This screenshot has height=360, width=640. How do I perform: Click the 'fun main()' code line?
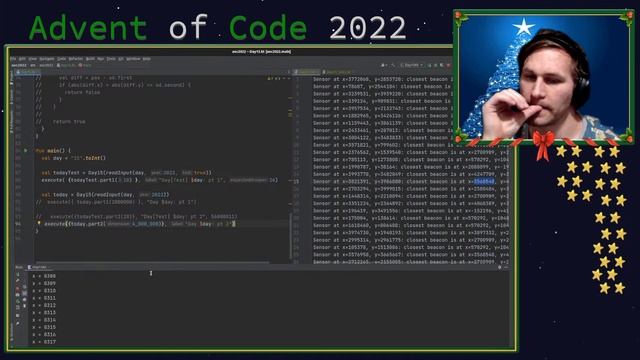pyautogui.click(x=53, y=151)
